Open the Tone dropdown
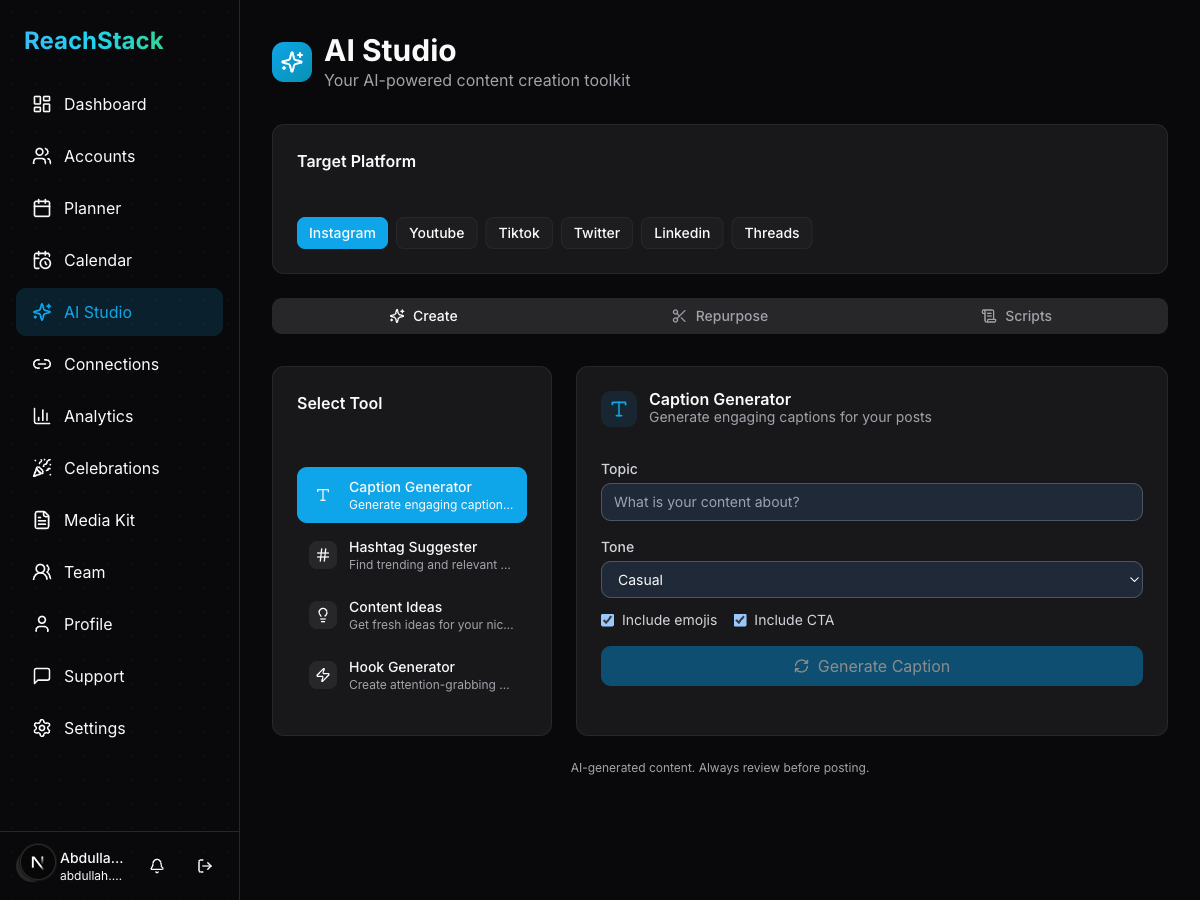 click(871, 580)
